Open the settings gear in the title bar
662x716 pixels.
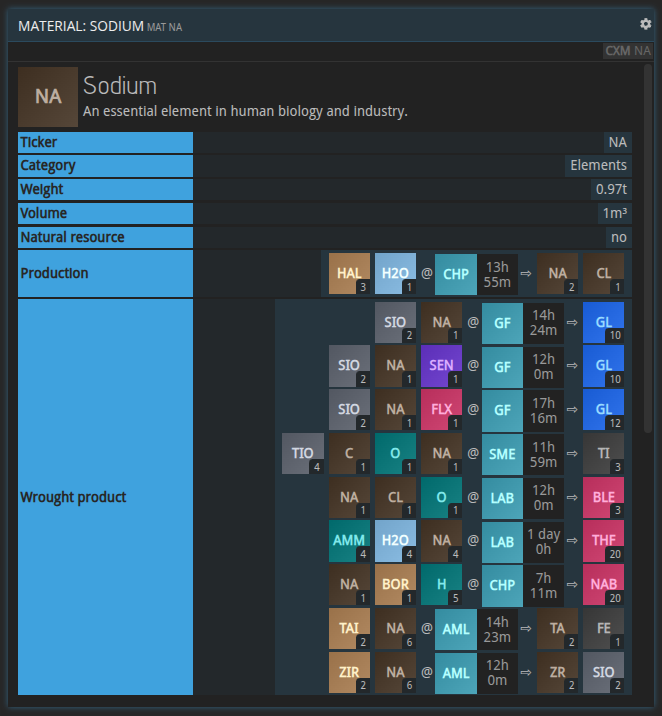coord(645,24)
